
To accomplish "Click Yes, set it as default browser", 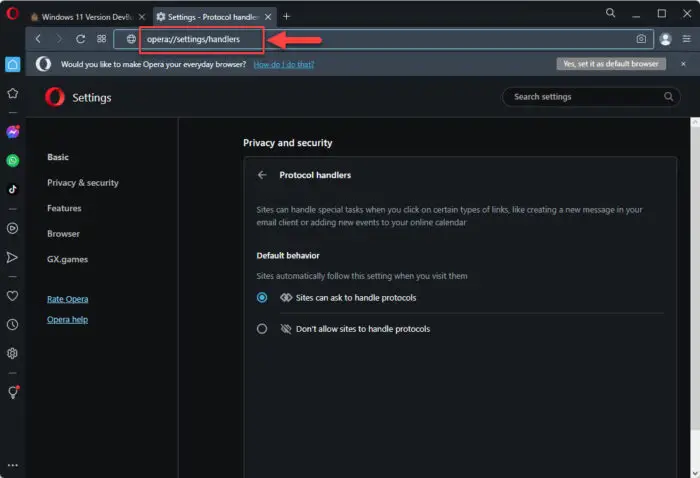I will 611,64.
